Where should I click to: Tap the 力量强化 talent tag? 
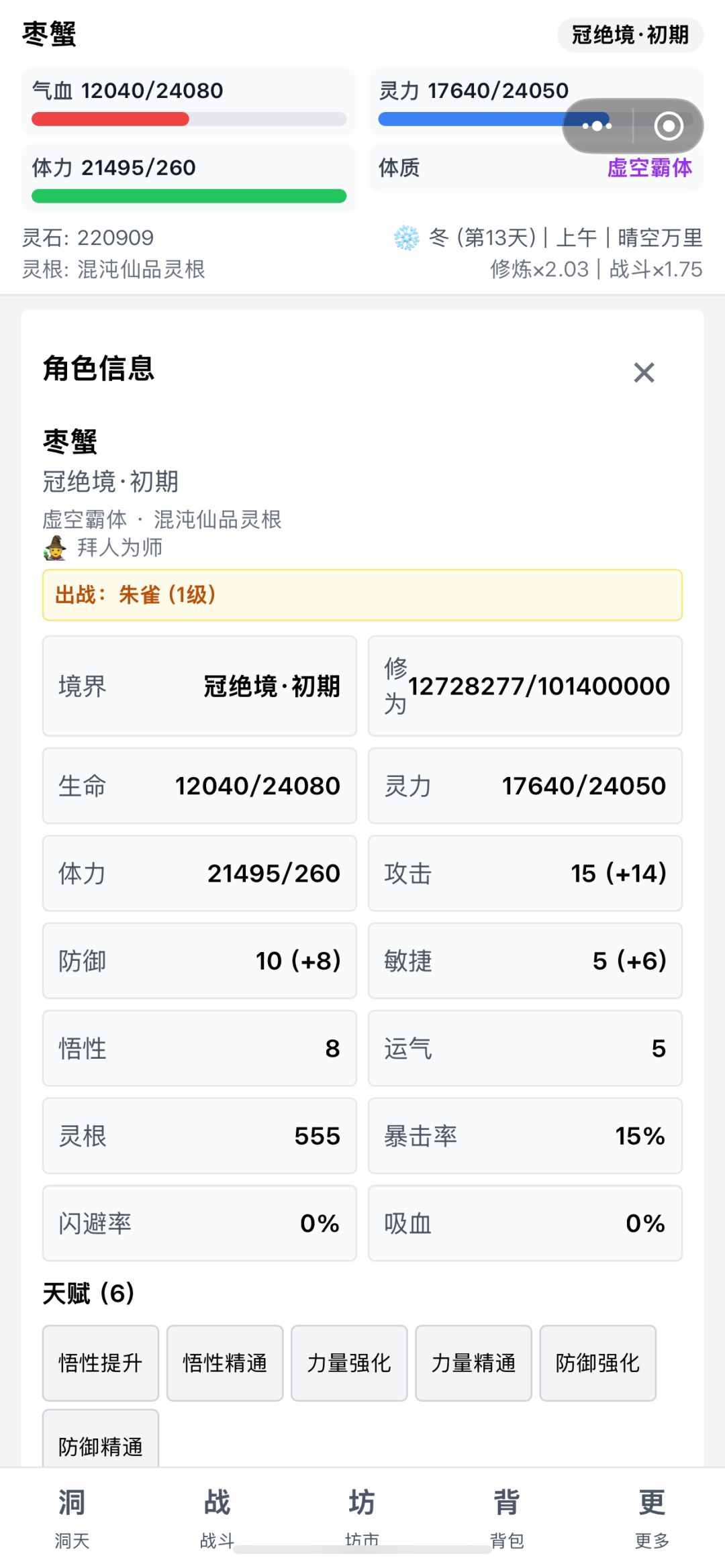point(349,1363)
